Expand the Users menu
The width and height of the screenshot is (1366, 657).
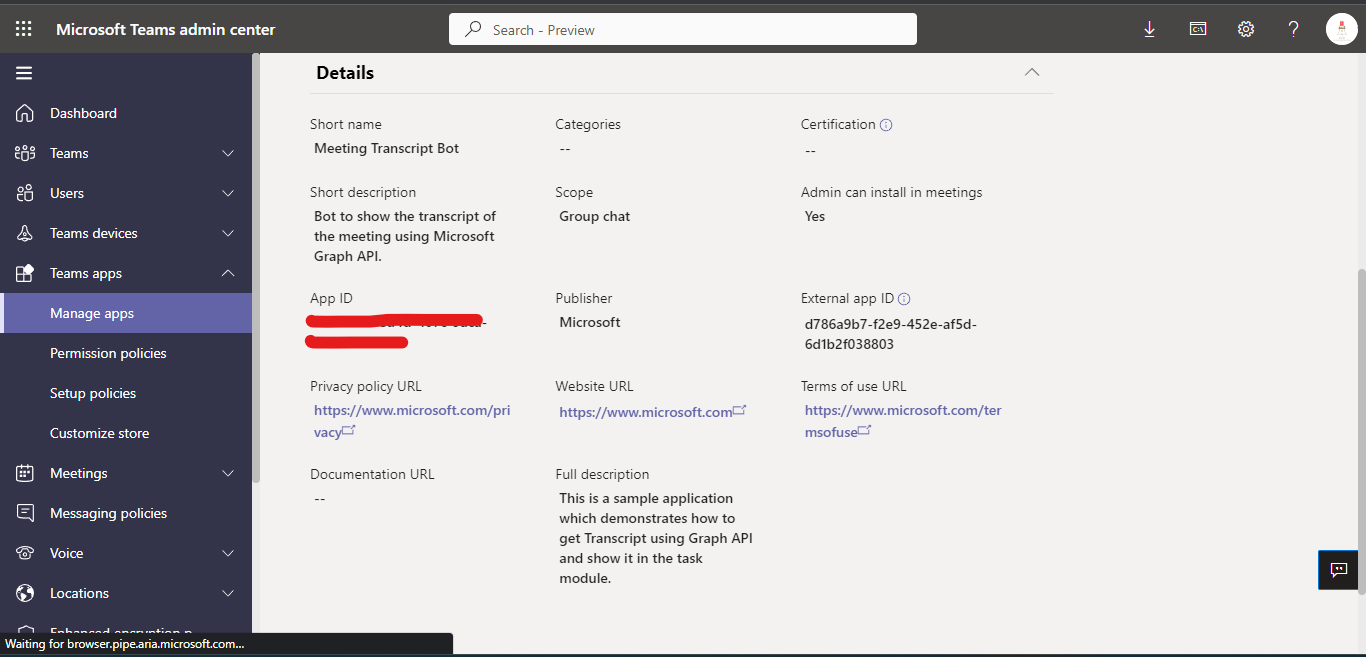(227, 192)
